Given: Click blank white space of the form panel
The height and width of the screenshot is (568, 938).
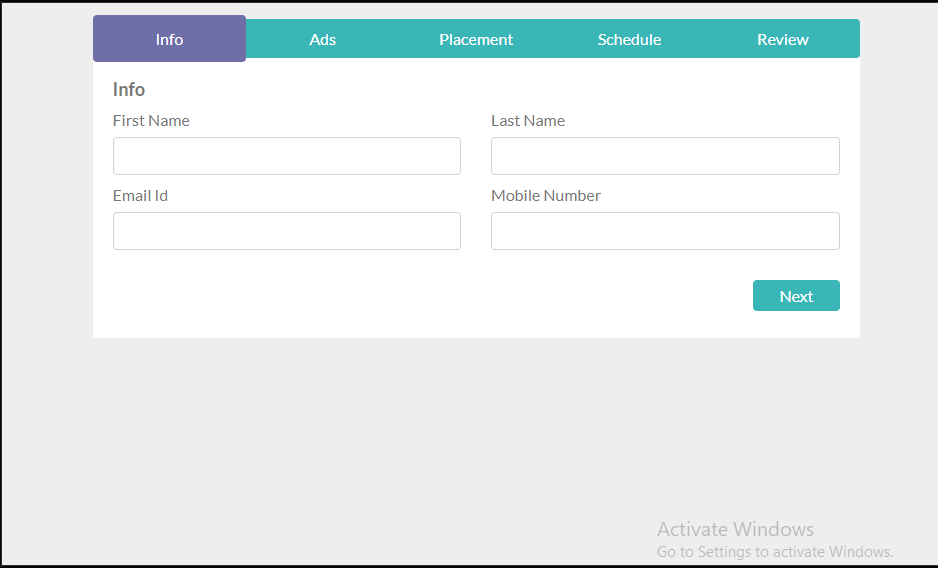Looking at the screenshot, I should [x=419, y=299].
